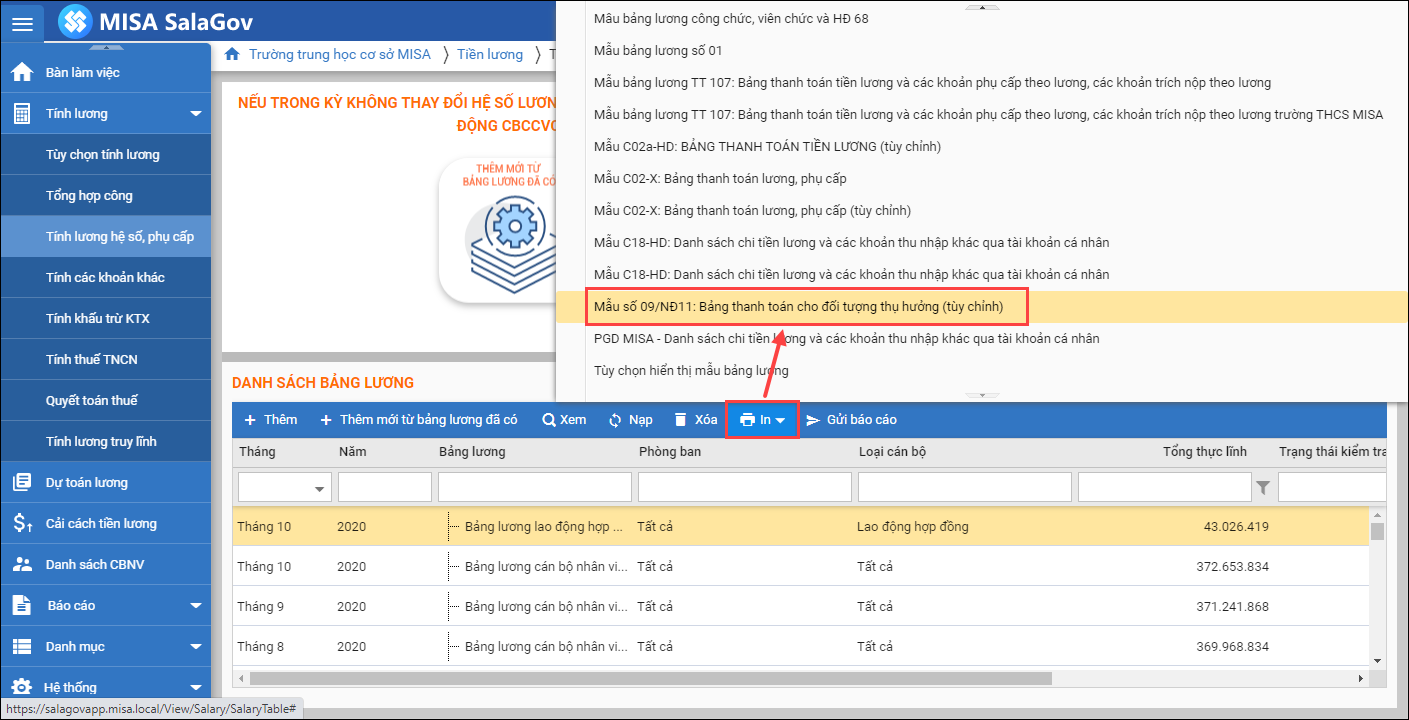Open Tính thuế TNCN
The image size is (1409, 720).
point(106,359)
